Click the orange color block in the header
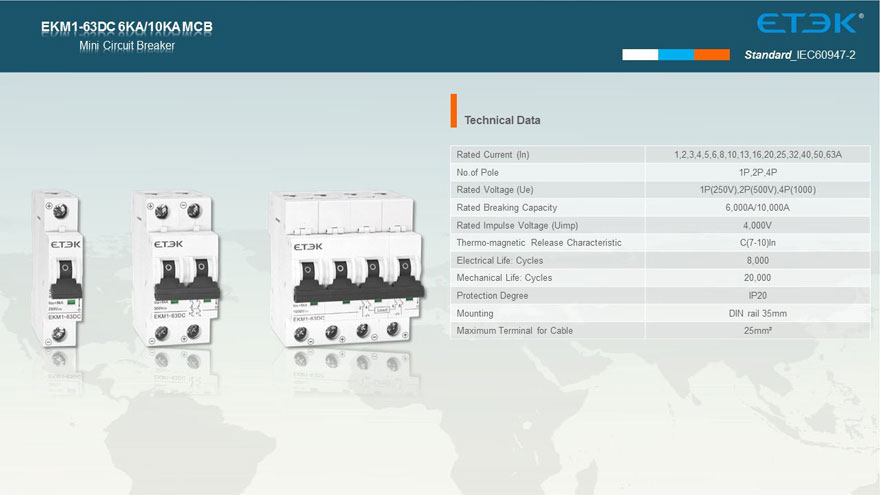 712,54
